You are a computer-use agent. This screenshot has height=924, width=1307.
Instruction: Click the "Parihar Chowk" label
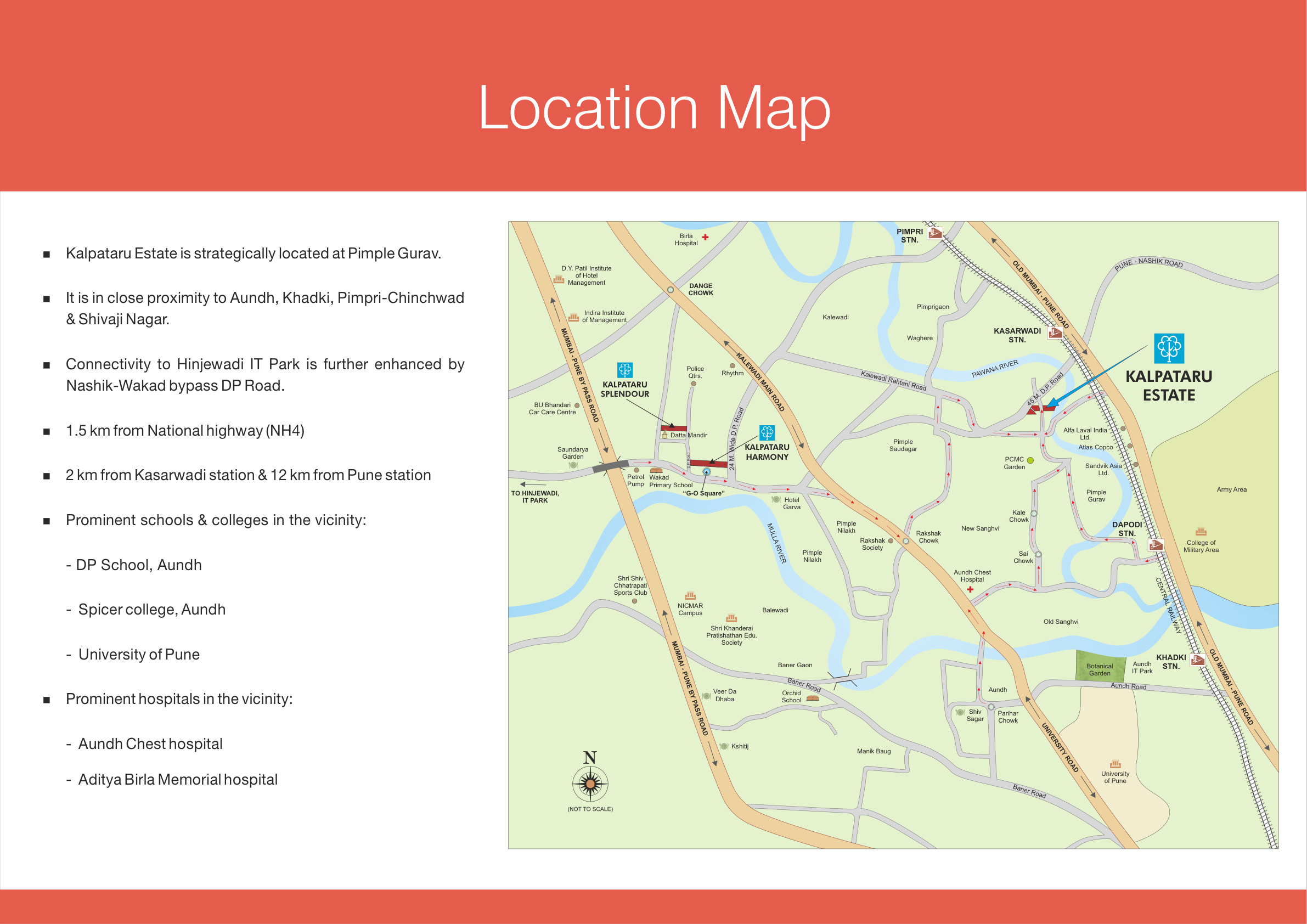1008,717
